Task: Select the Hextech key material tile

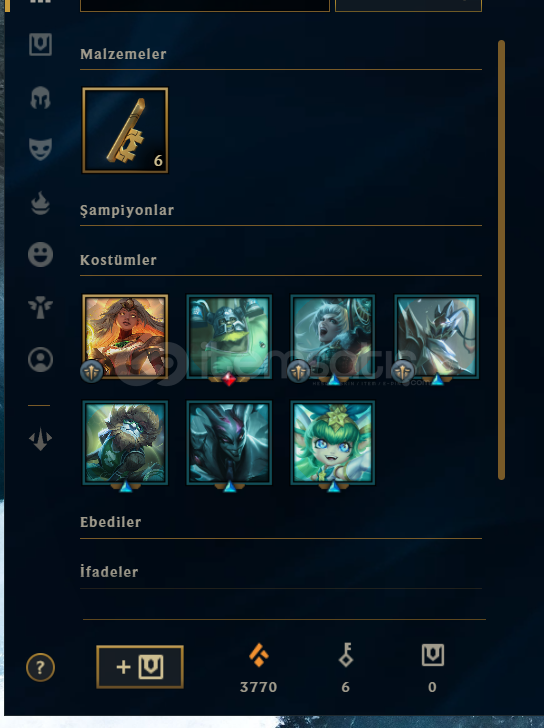Action: [x=125, y=130]
